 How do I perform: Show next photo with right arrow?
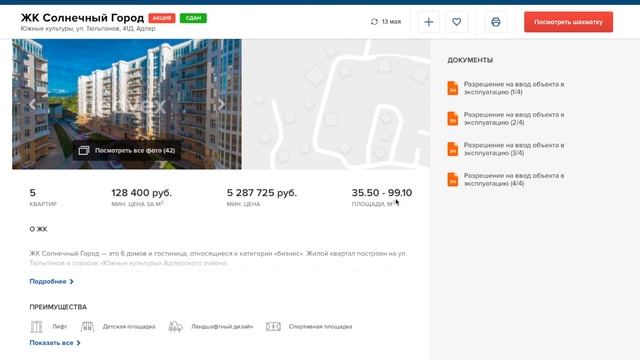[221, 104]
